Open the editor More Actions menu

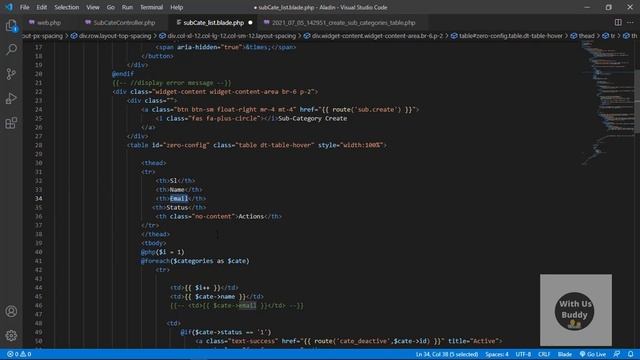630,22
